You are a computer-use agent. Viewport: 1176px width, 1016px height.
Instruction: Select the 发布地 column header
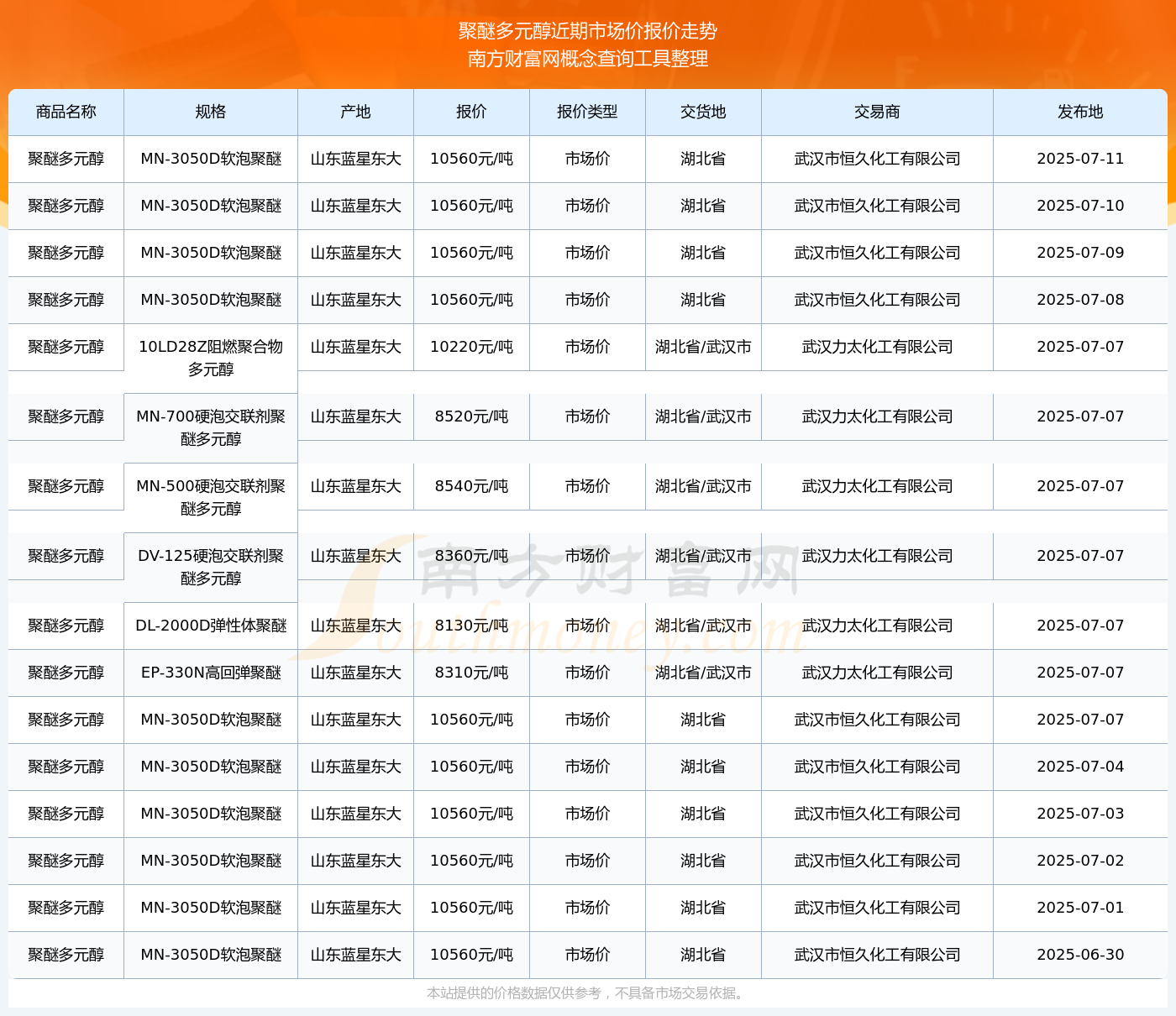[x=1081, y=112]
